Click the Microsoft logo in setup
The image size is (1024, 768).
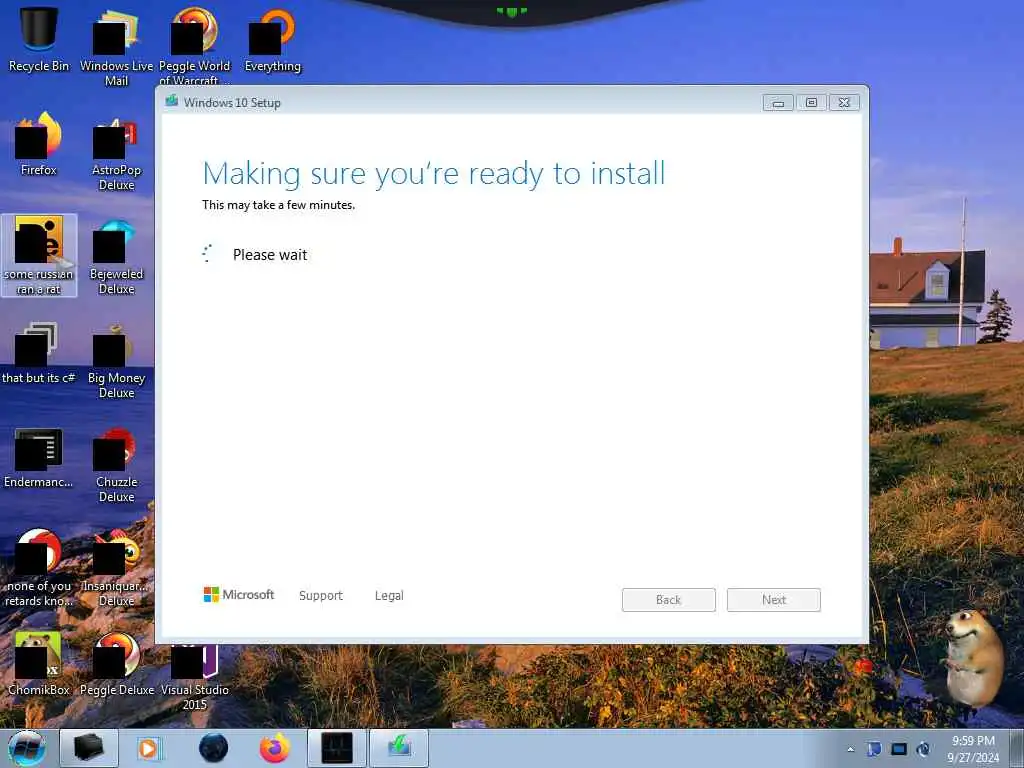(x=239, y=594)
